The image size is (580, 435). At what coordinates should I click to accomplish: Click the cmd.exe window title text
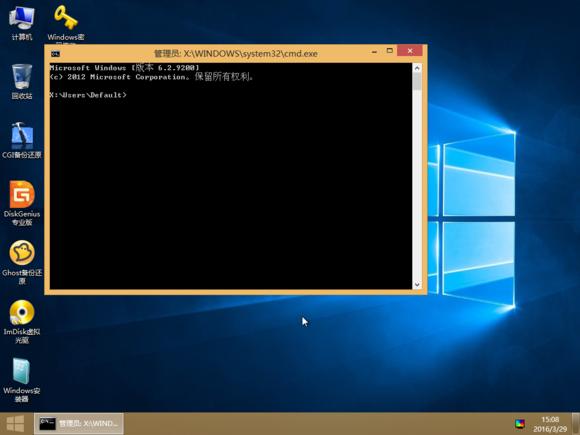click(236, 54)
